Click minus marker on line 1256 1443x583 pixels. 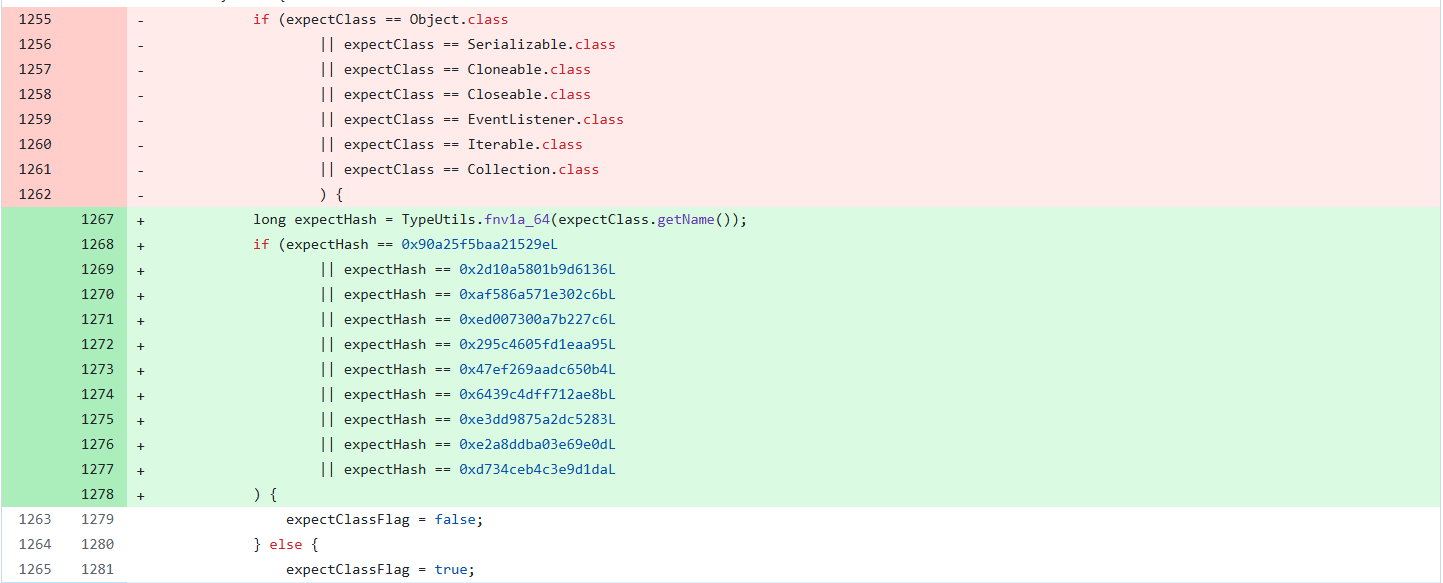140,44
